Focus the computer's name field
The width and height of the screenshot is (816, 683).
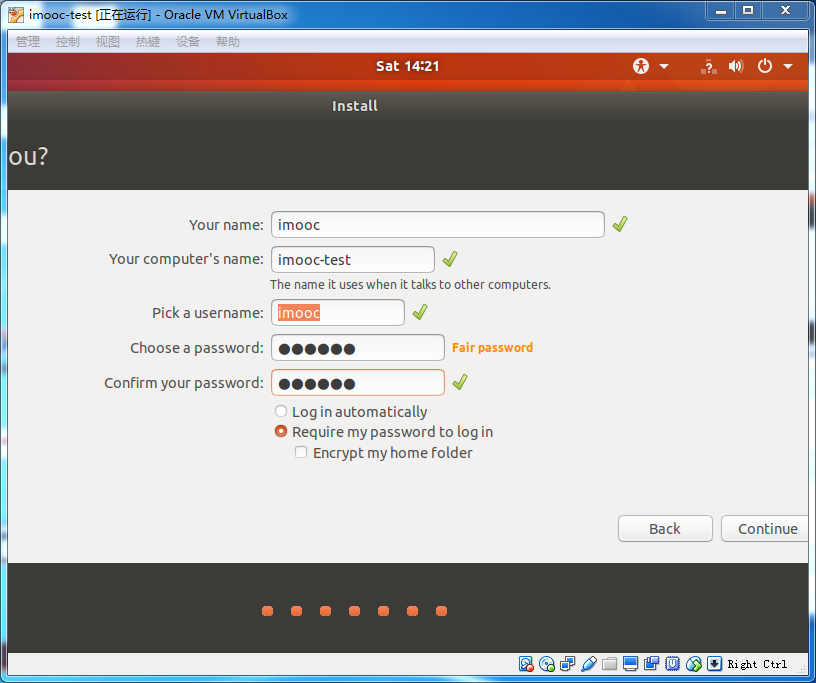pos(353,259)
